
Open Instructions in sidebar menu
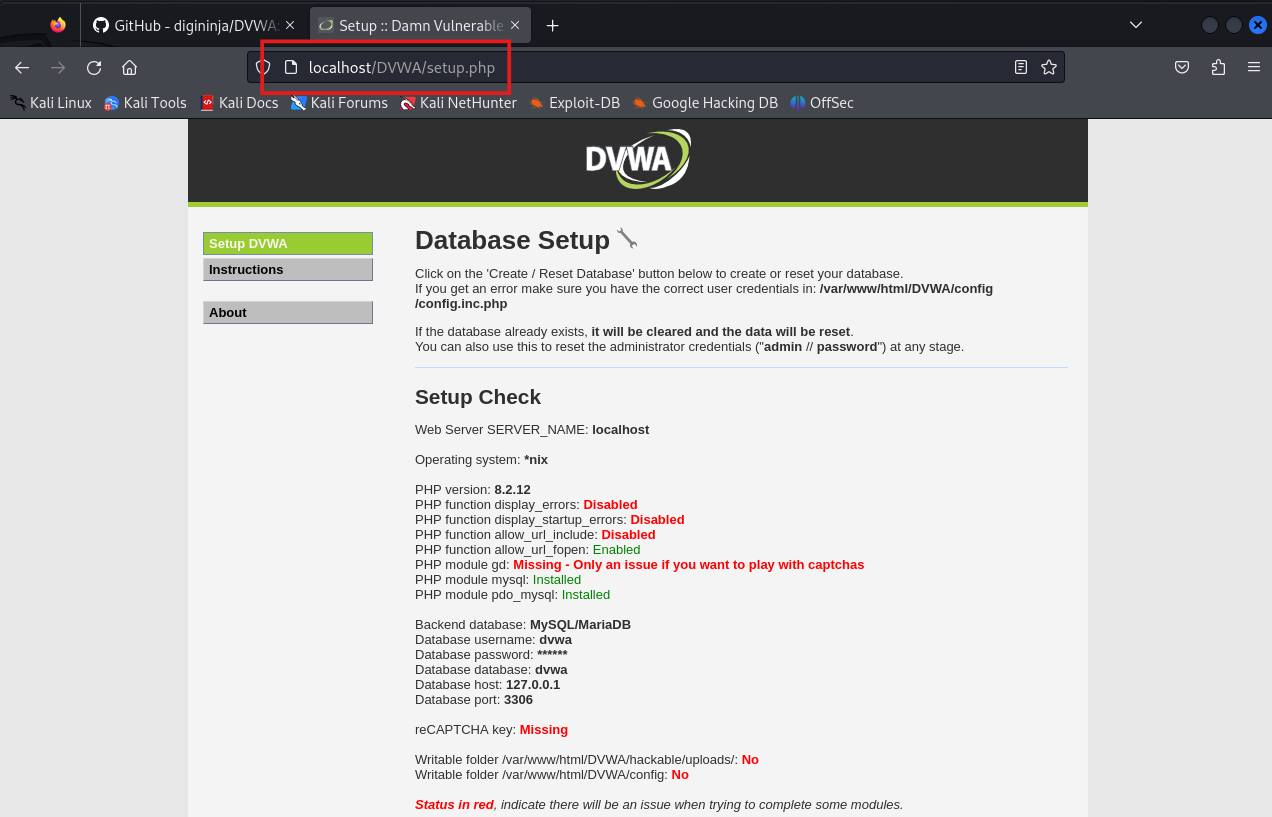click(x=288, y=269)
